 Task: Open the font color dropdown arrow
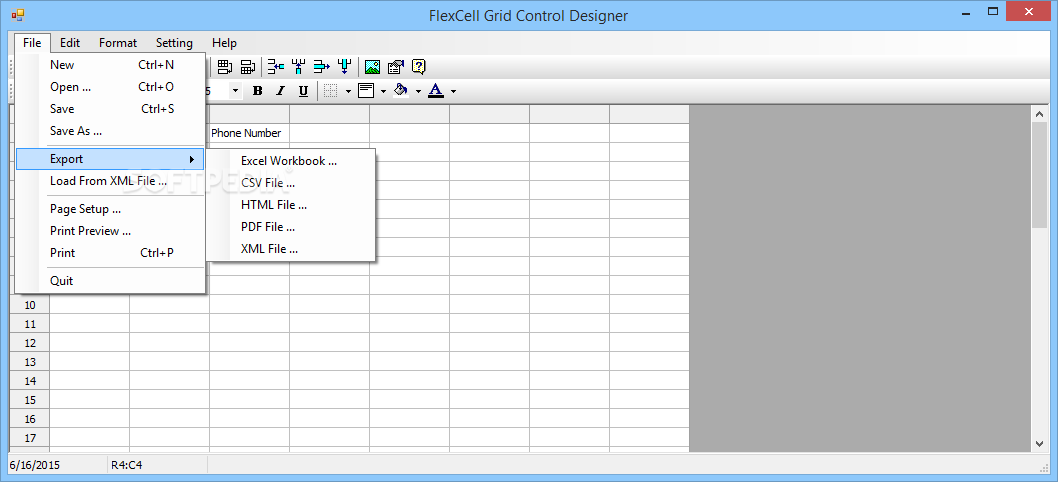pyautogui.click(x=453, y=91)
